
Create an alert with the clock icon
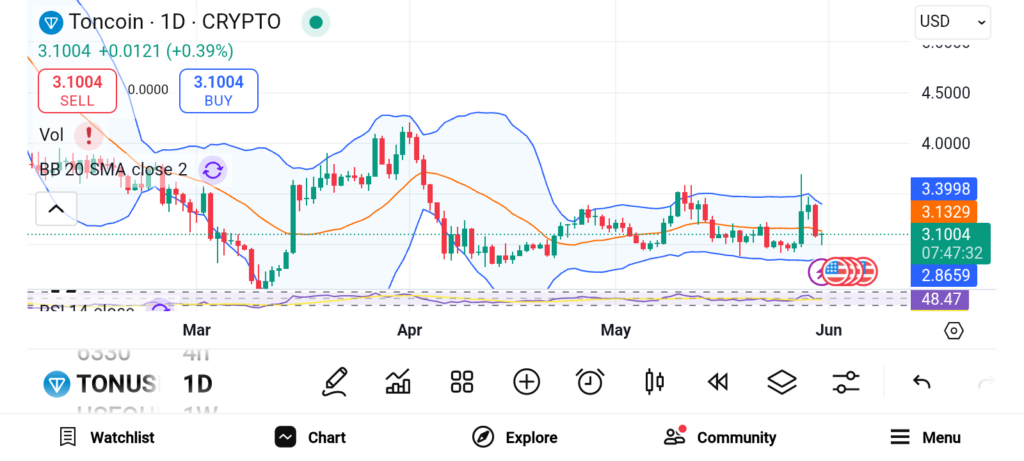pos(590,381)
